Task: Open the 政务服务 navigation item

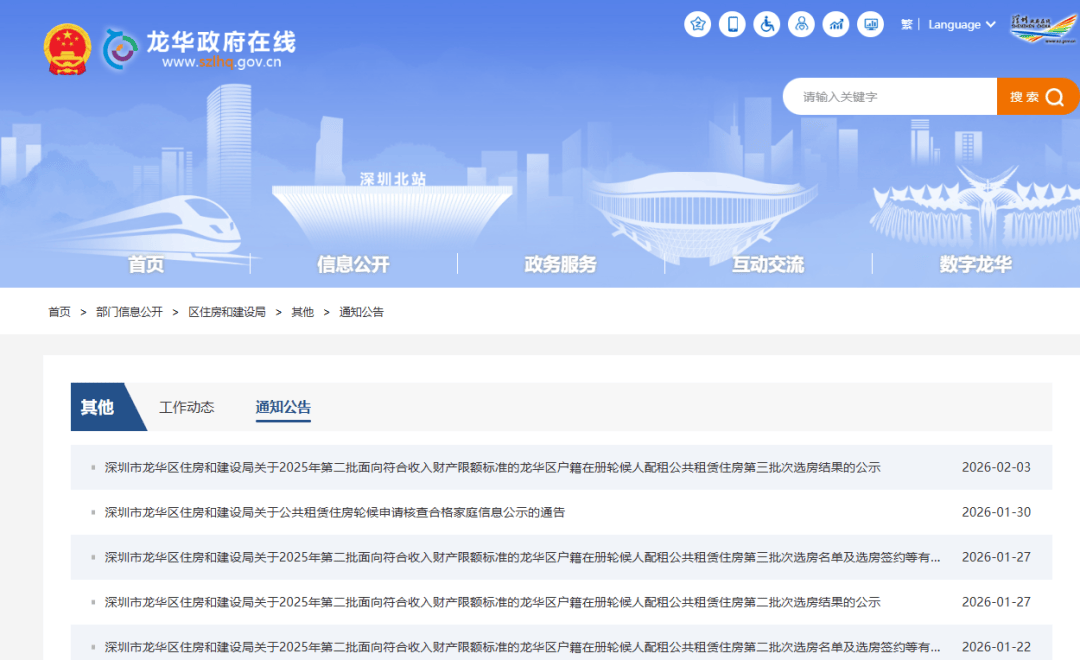Action: pyautogui.click(x=559, y=264)
